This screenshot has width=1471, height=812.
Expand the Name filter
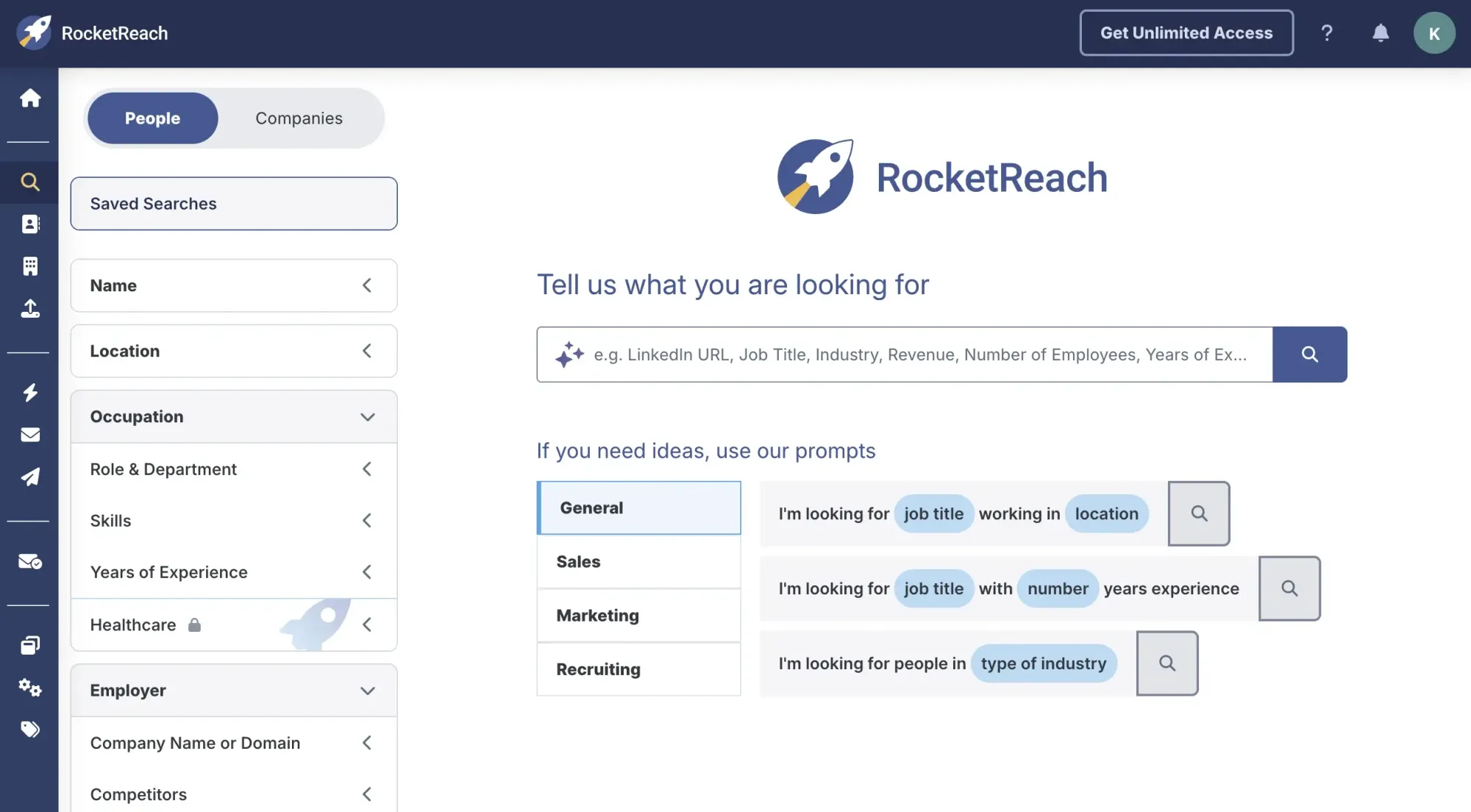pyautogui.click(x=234, y=285)
